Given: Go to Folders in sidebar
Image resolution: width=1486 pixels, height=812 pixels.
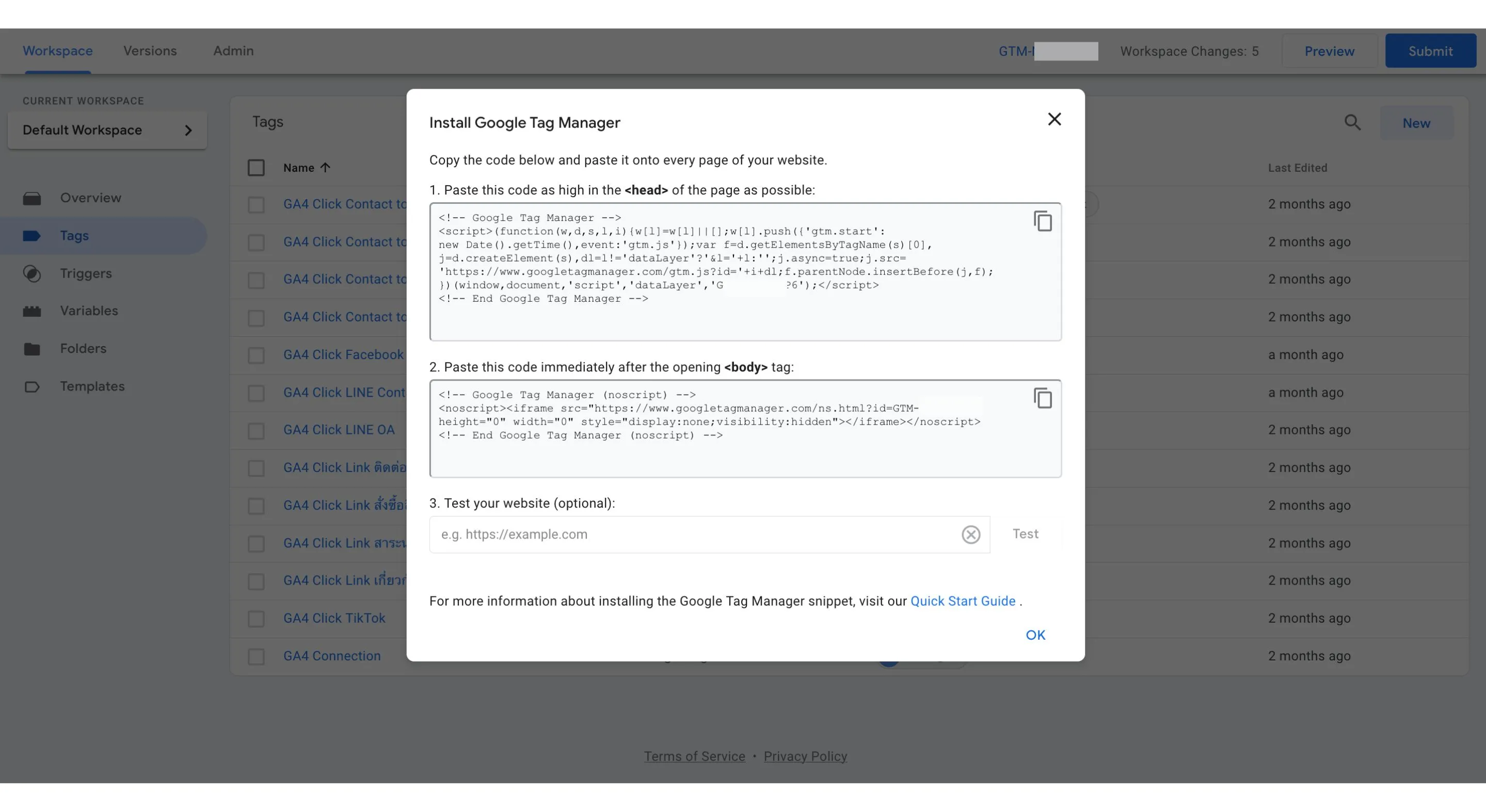Looking at the screenshot, I should (83, 349).
